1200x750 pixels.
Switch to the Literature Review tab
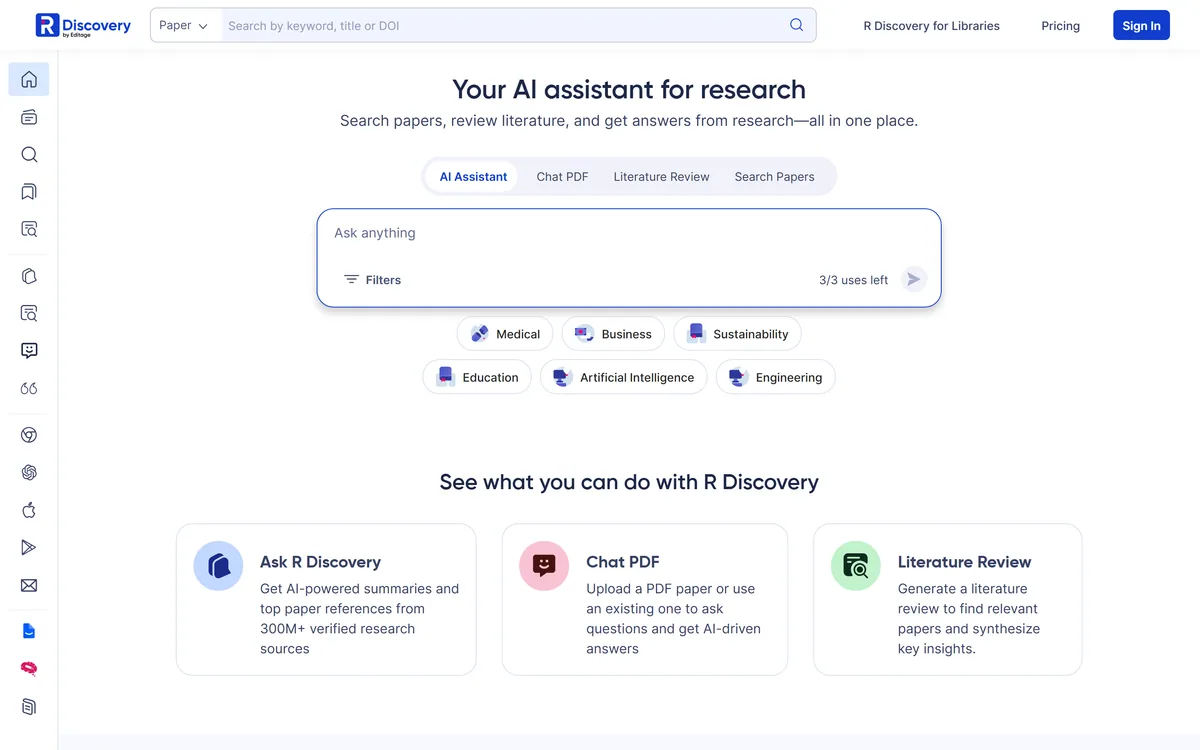click(x=661, y=177)
